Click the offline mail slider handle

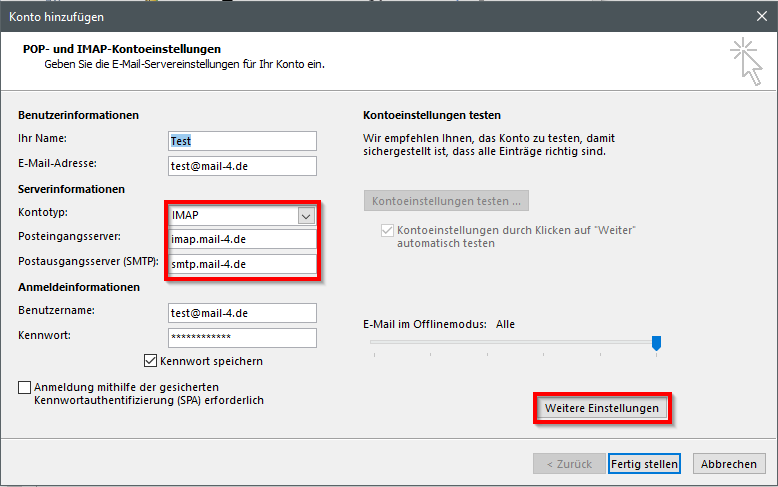tap(656, 343)
